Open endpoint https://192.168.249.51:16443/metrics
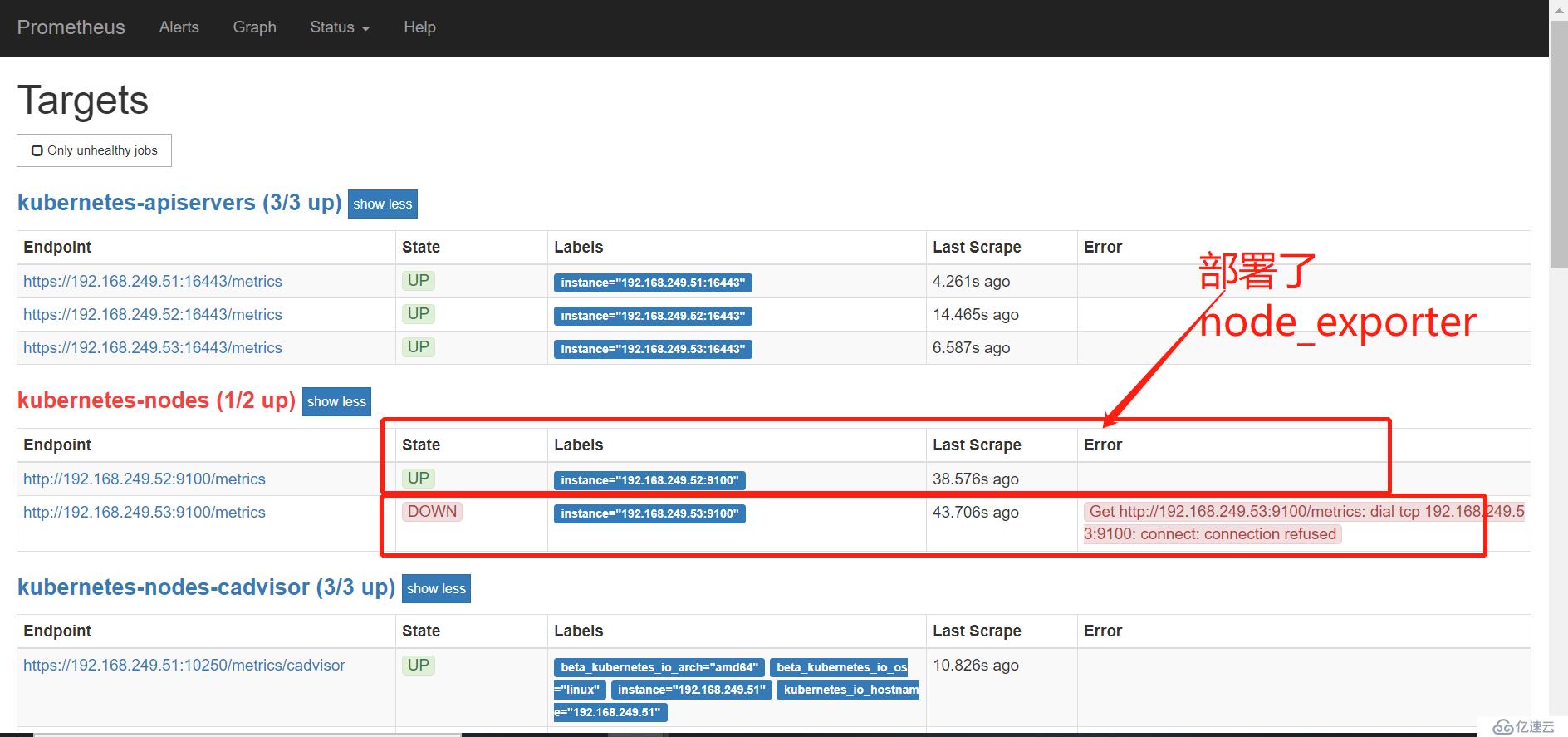Viewport: 1568px width, 737px height. coord(153,282)
